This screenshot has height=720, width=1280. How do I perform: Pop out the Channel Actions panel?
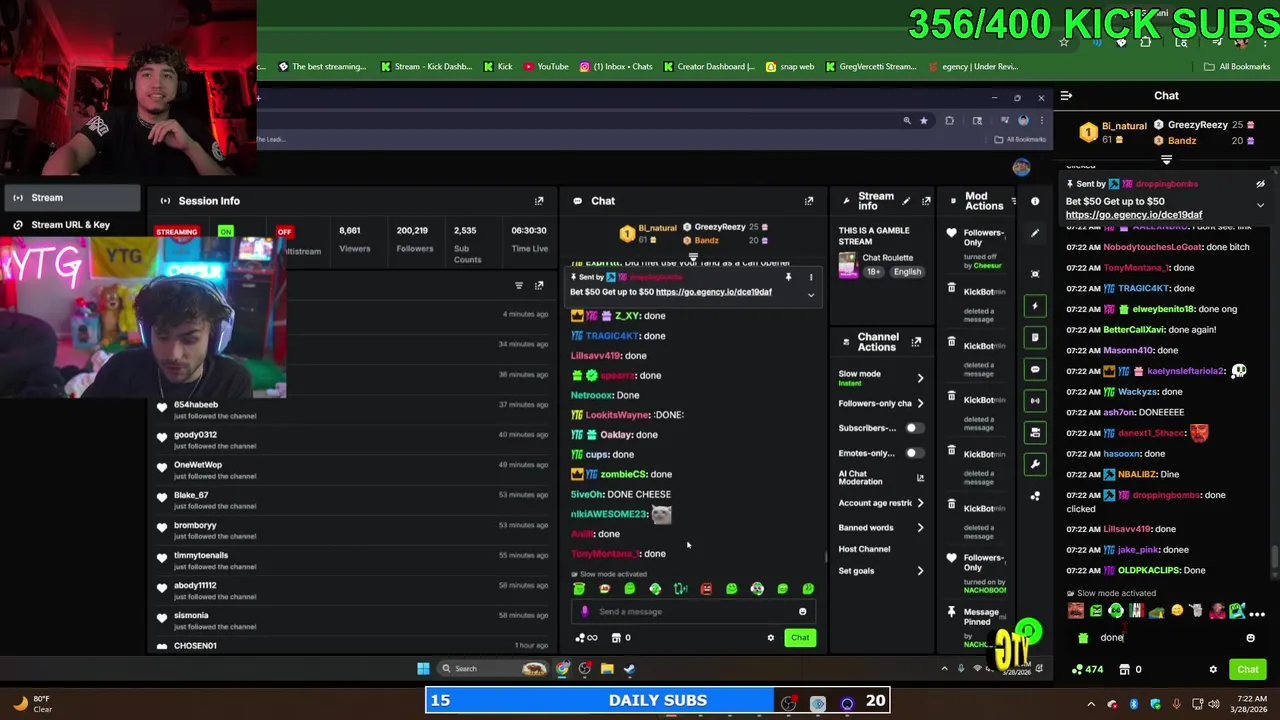(x=916, y=342)
